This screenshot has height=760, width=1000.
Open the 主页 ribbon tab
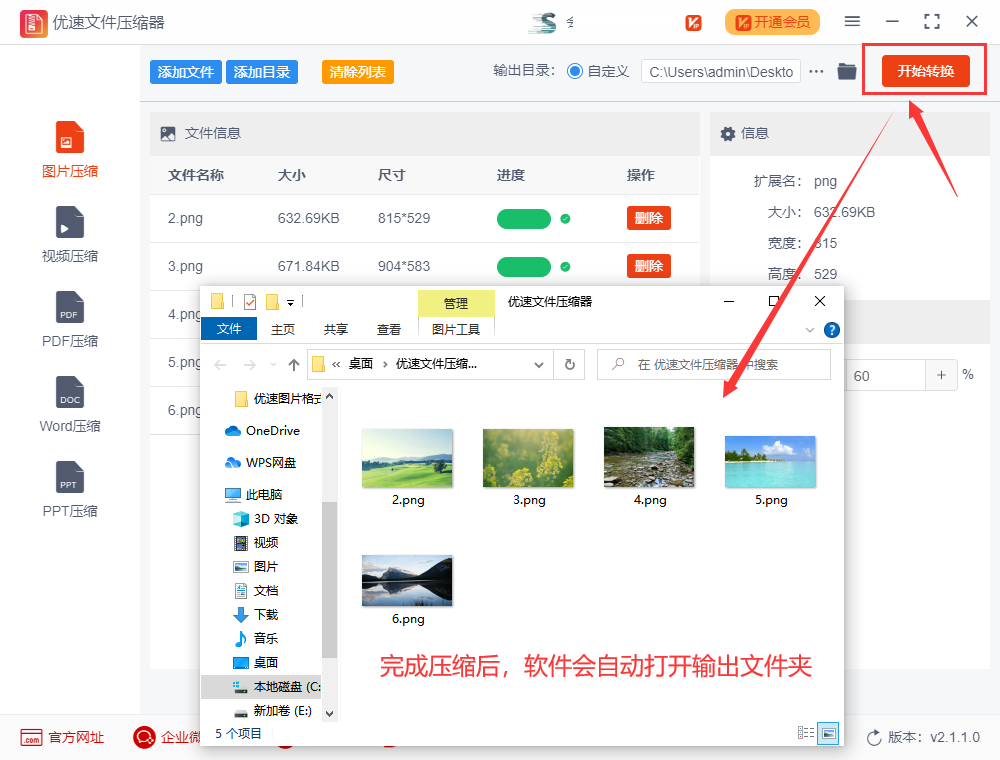click(283, 329)
